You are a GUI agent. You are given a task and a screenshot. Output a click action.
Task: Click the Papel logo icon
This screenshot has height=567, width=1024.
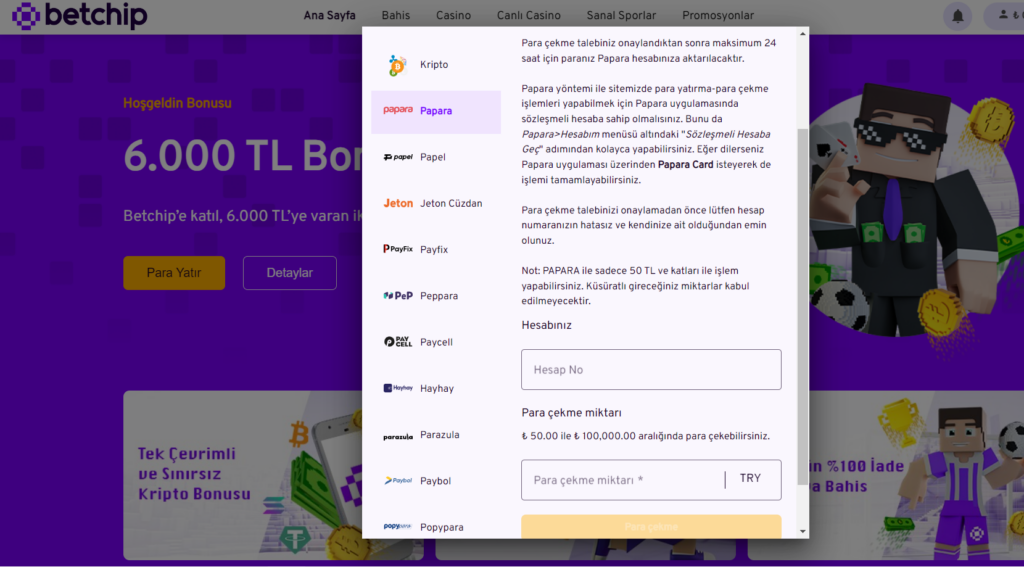398,157
